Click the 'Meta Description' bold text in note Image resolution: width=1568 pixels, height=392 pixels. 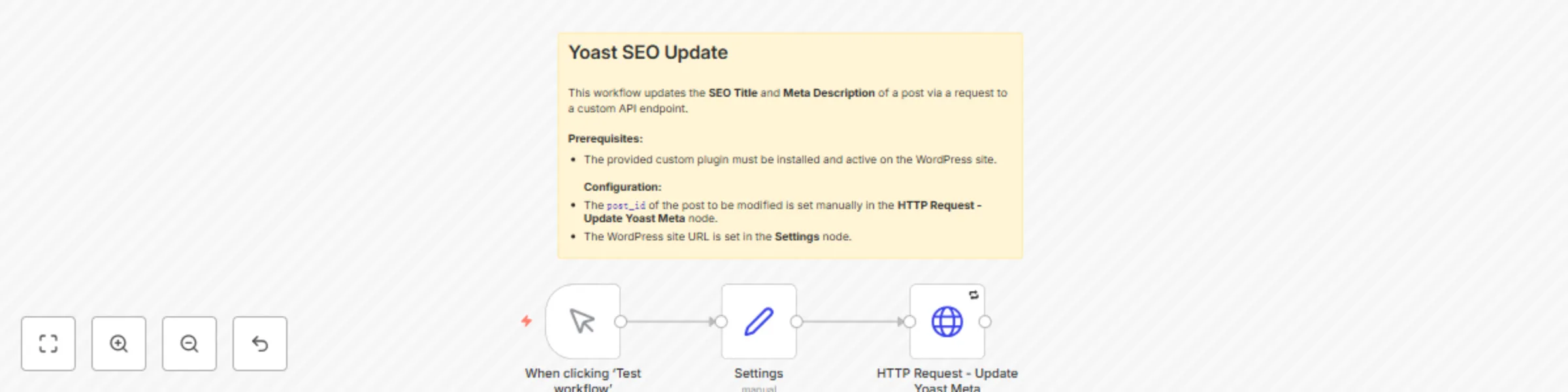[828, 93]
